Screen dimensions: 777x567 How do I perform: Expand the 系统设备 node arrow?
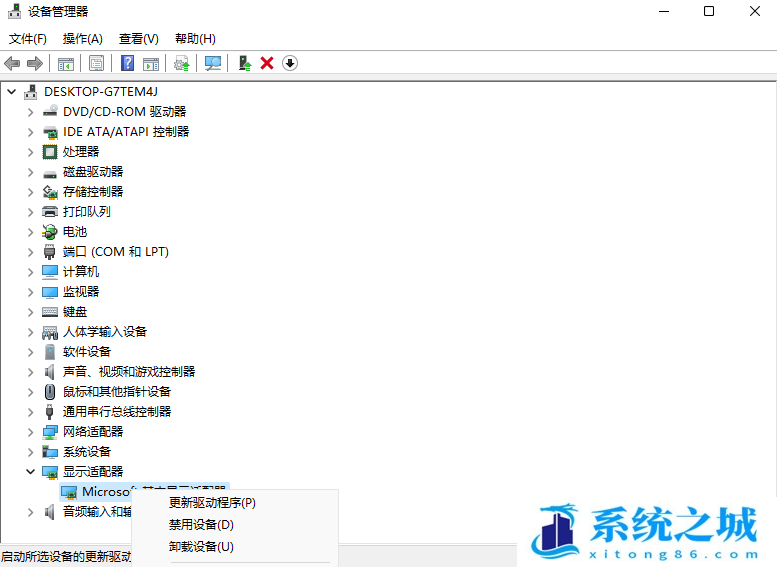[31, 452]
